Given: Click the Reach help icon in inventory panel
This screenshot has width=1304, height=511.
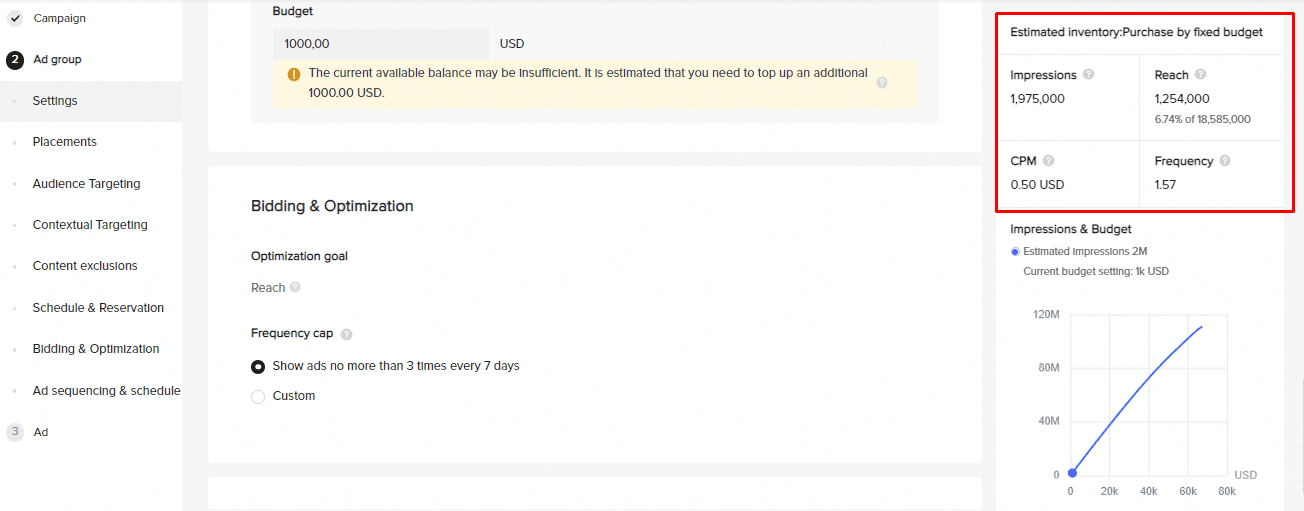Looking at the screenshot, I should (x=1200, y=75).
